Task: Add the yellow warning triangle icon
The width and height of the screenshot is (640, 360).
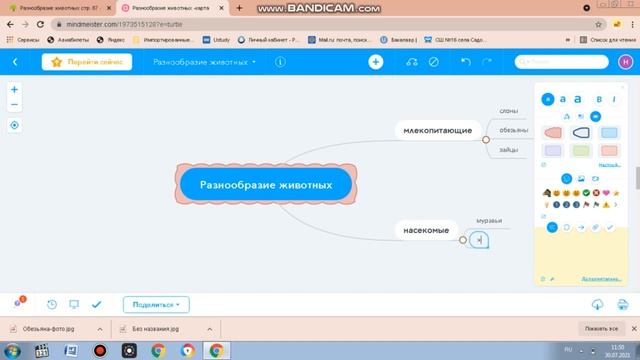Action: click(x=606, y=204)
